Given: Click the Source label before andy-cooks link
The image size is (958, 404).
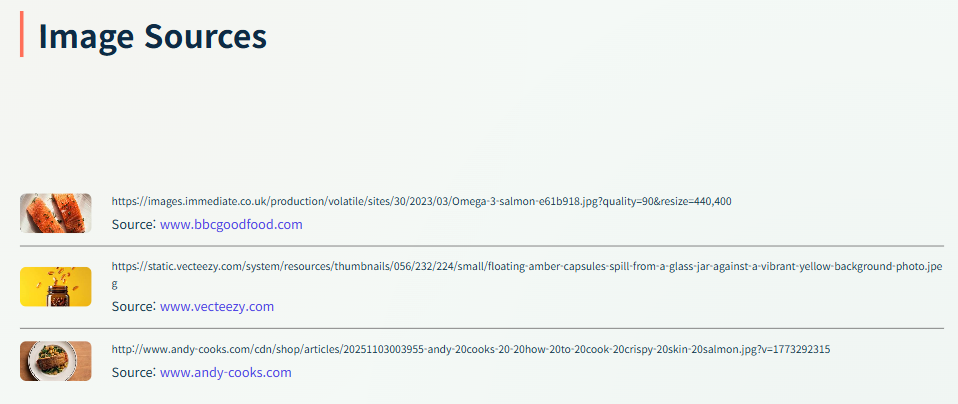Looking at the screenshot, I should tap(134, 372).
